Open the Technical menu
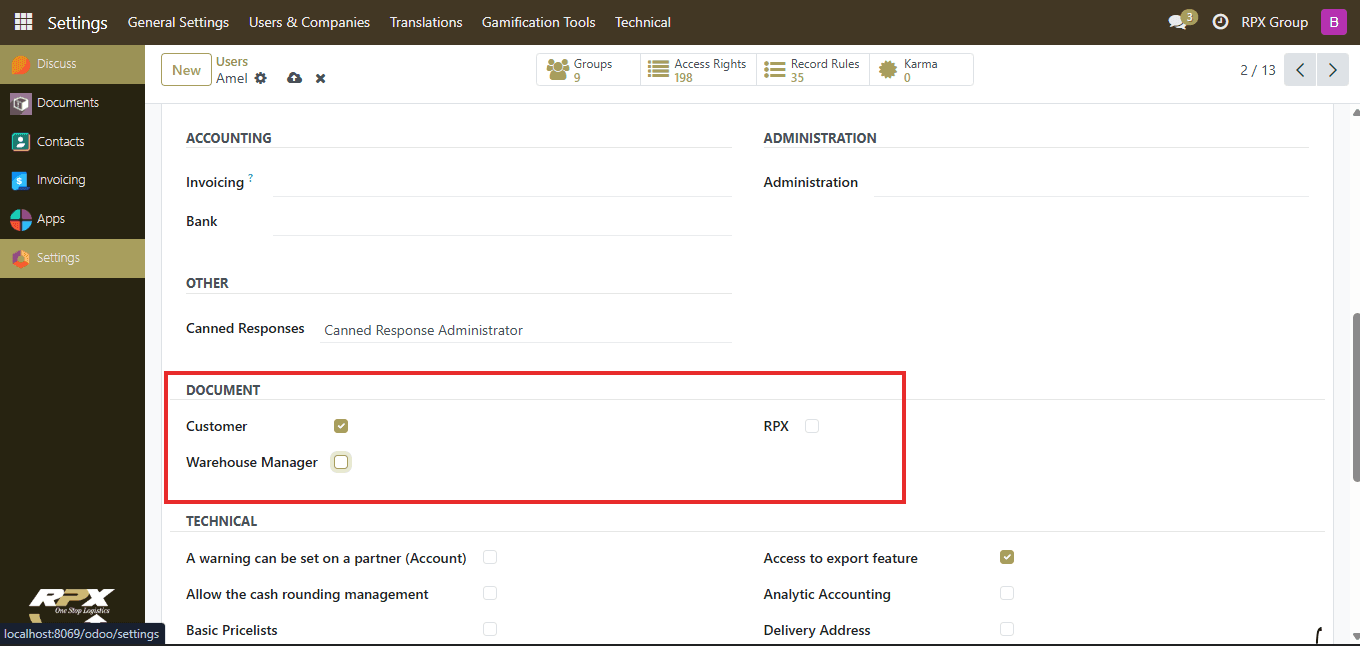The height and width of the screenshot is (646, 1360). [643, 22]
